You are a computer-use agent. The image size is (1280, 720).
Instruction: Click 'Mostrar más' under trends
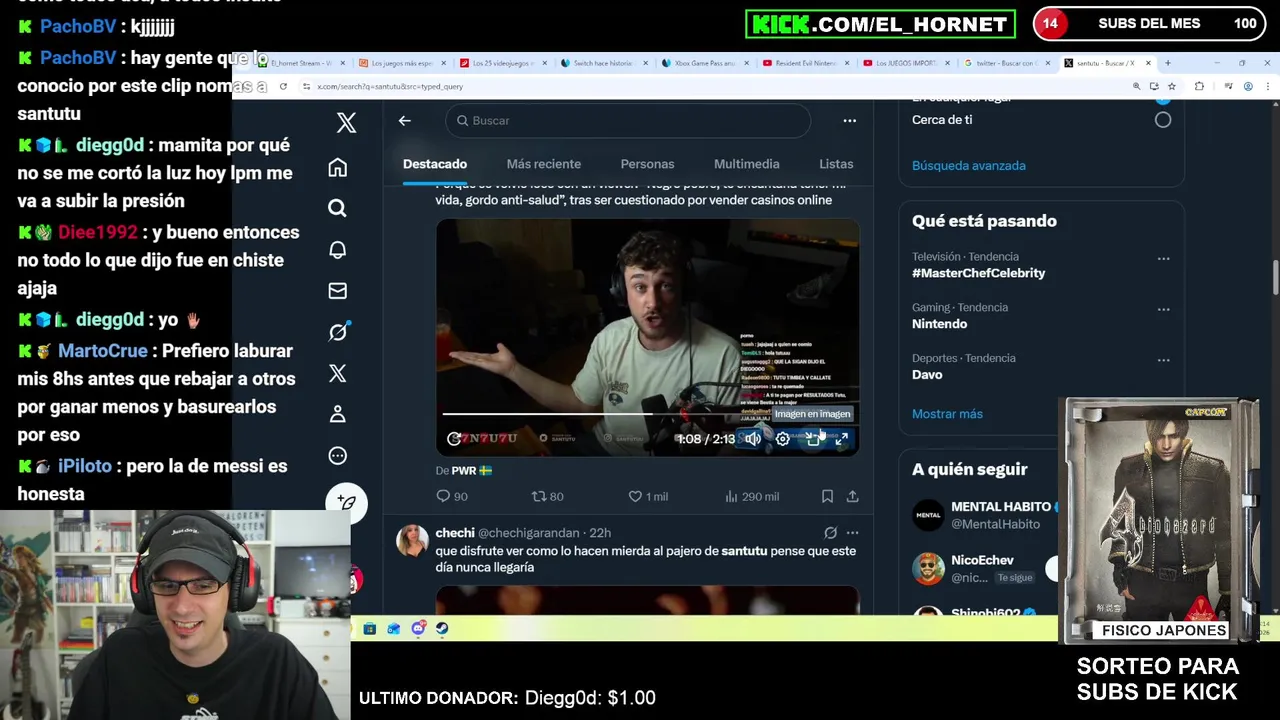pyautogui.click(x=947, y=414)
